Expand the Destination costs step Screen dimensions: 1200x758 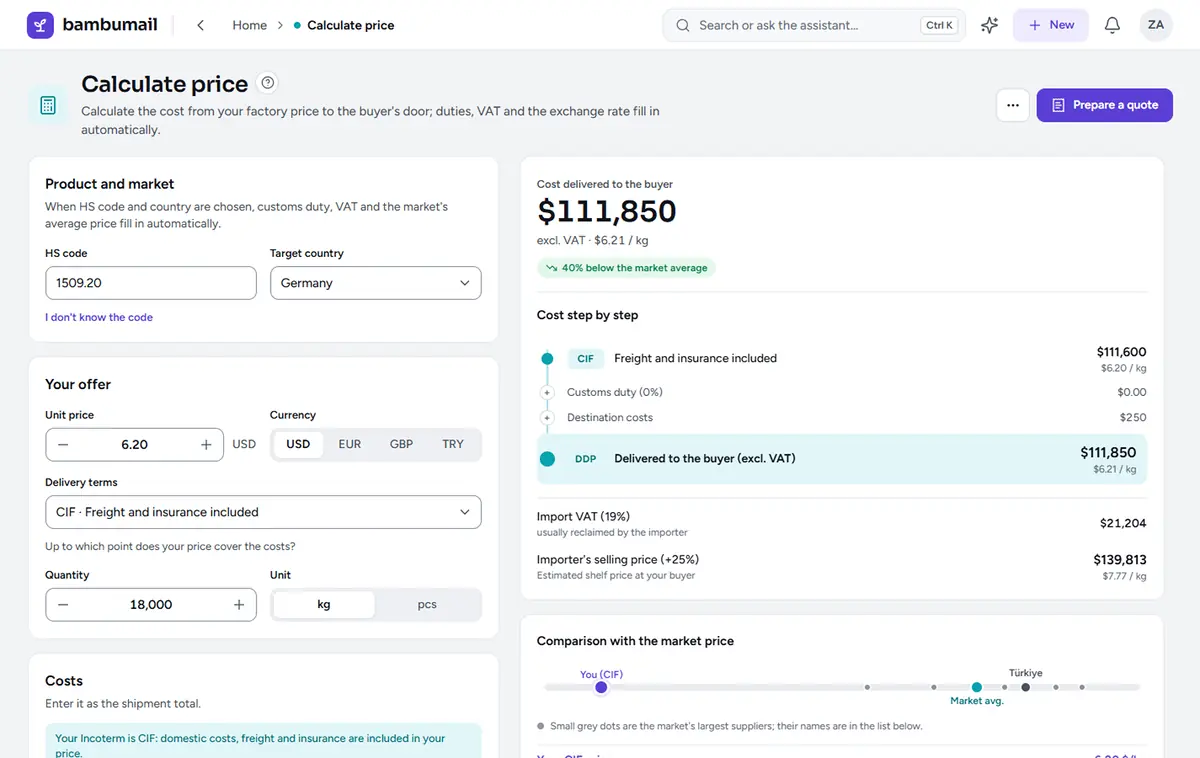(x=547, y=418)
